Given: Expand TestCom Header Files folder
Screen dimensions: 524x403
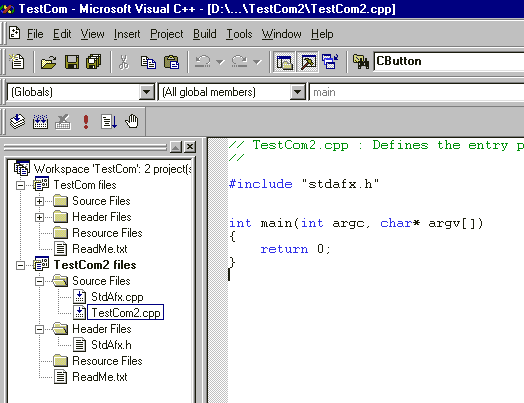Looking at the screenshot, I should click(x=39, y=217).
